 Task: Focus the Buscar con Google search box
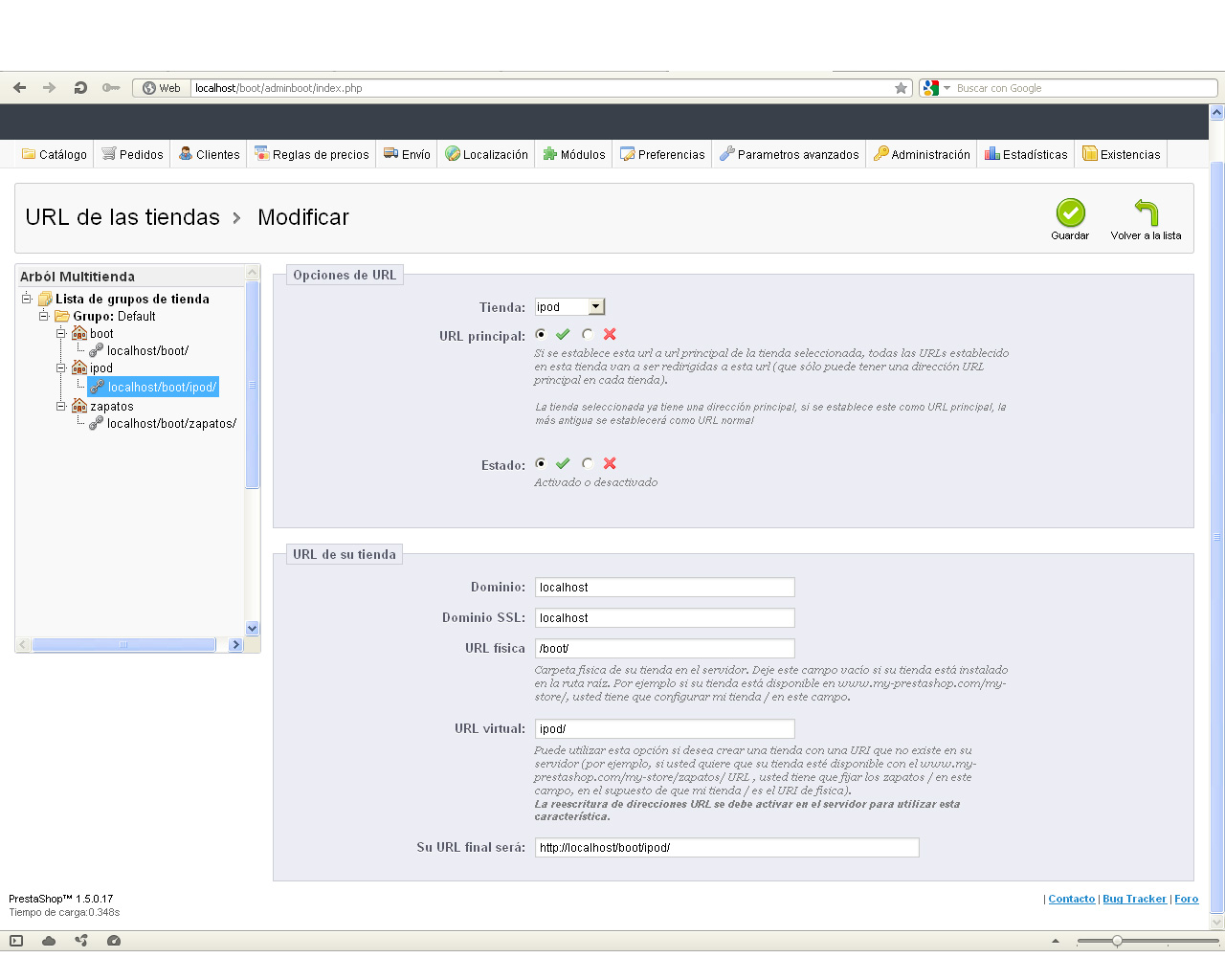pos(1084,88)
